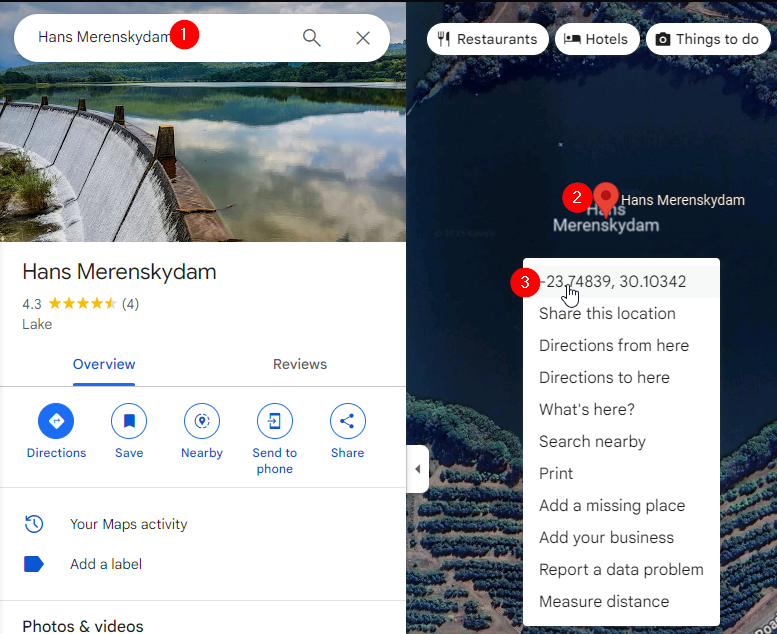Click the red map pin marker

click(606, 199)
